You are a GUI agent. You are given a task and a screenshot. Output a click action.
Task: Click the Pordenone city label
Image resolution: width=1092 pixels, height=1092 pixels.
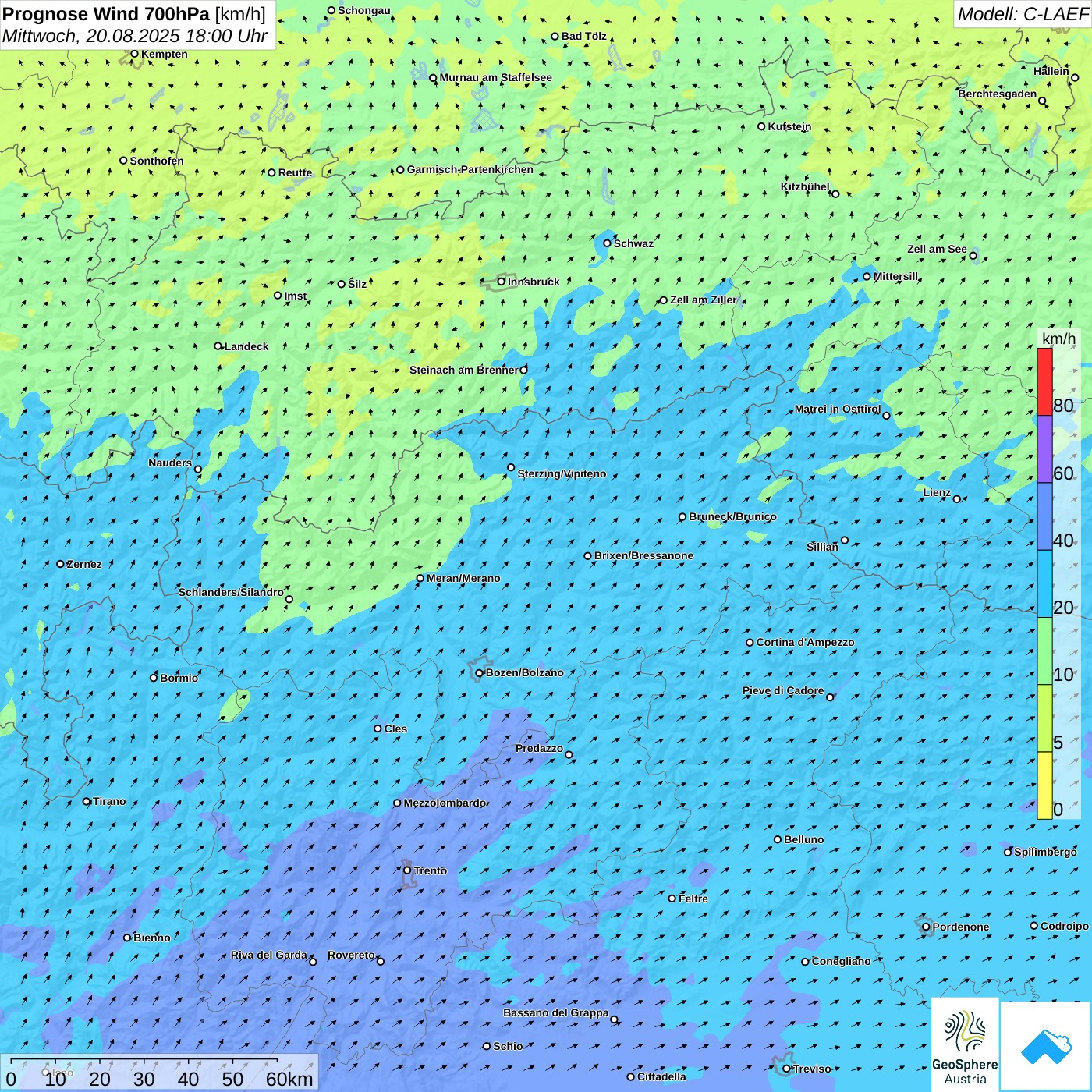point(961,927)
